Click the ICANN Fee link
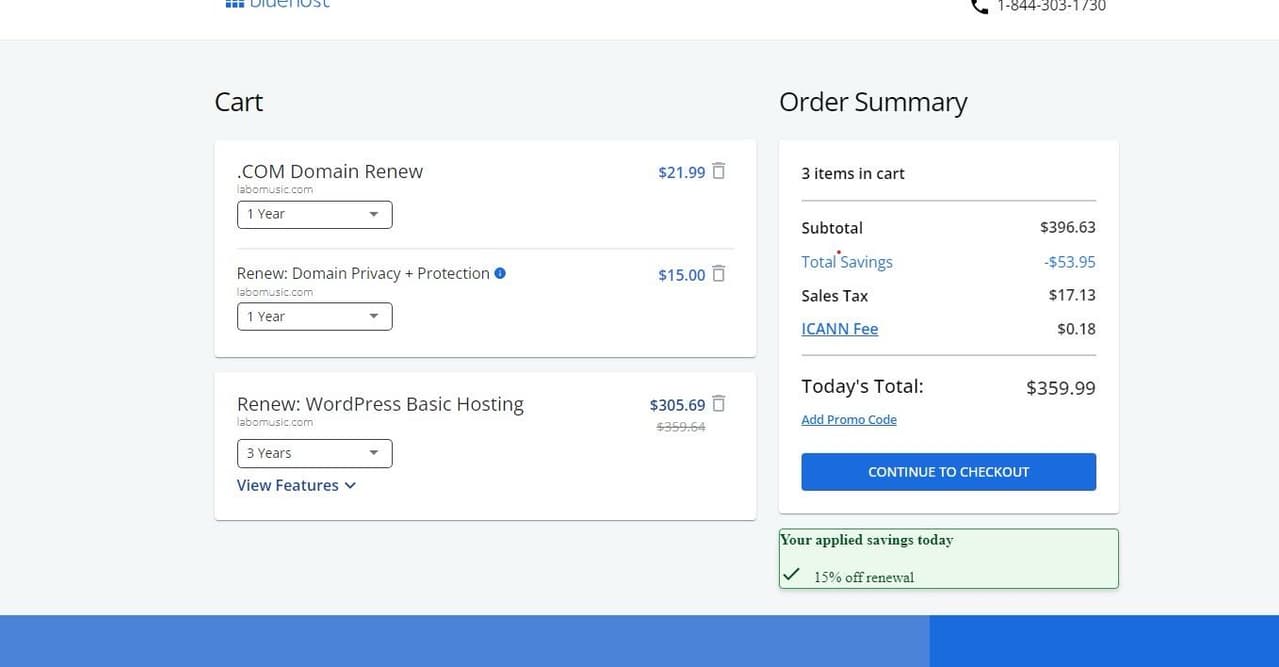This screenshot has height=667, width=1279. pos(839,328)
